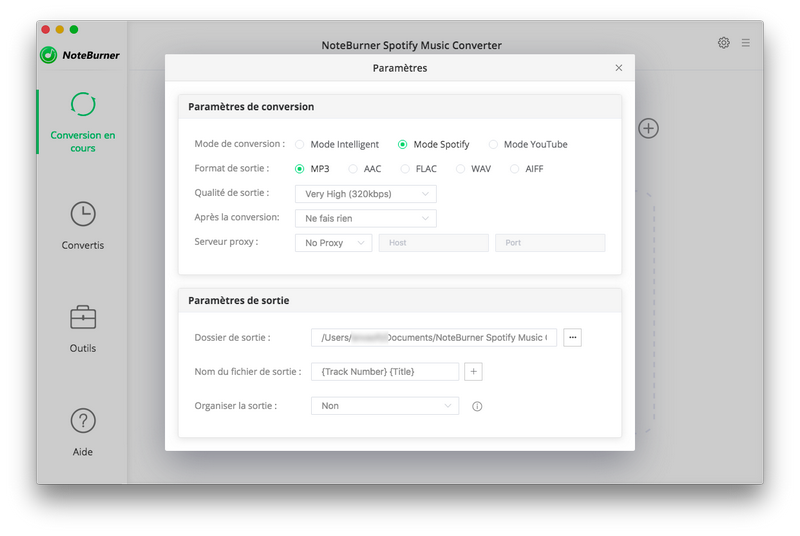Open Organiser la sortie dropdown
The height and width of the screenshot is (536, 800).
(385, 406)
